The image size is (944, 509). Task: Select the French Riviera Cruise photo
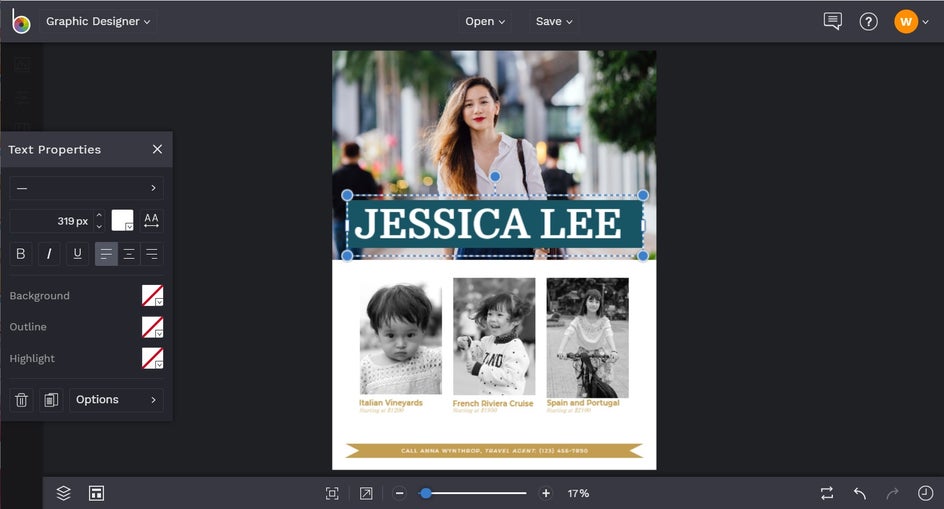pyautogui.click(x=494, y=336)
